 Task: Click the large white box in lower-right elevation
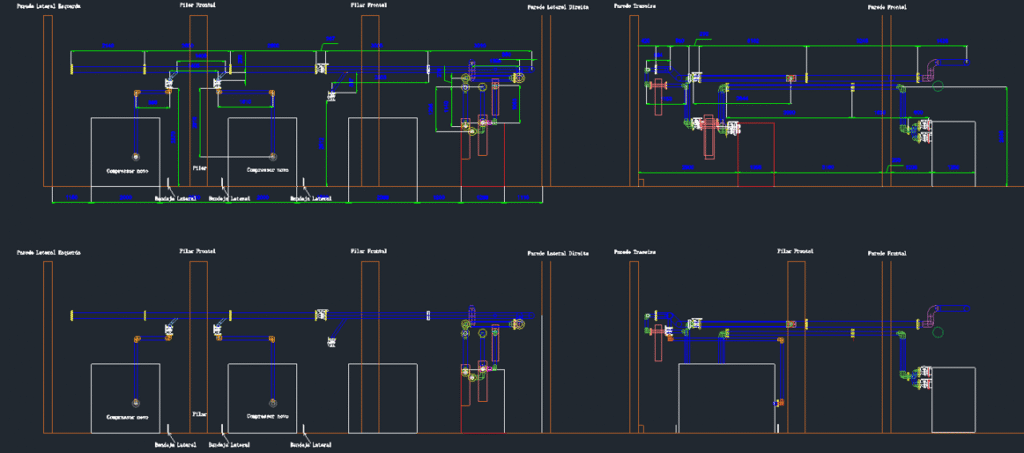coord(726,398)
